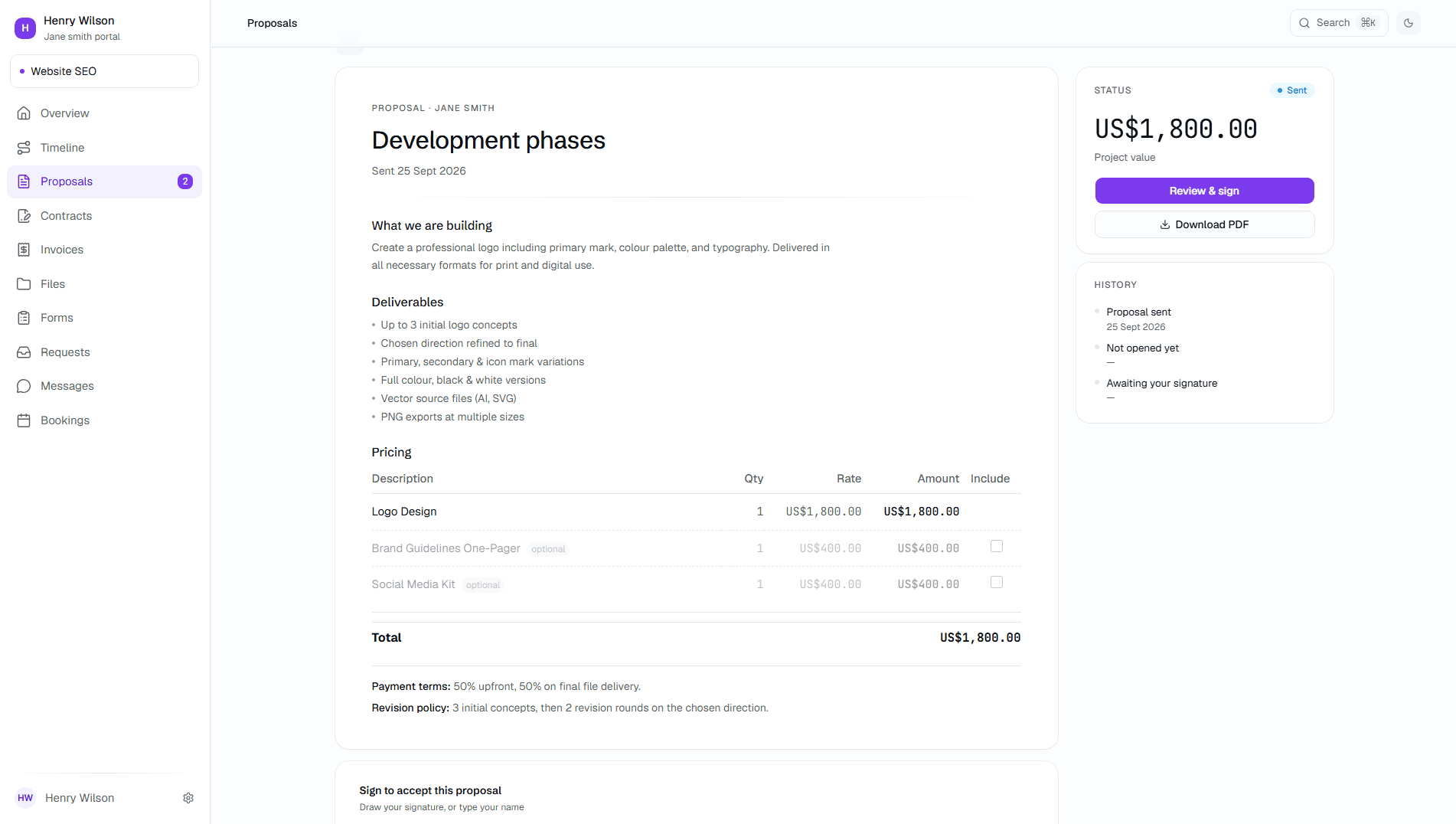Viewport: 1456px width, 824px height.
Task: Click the Overview home icon
Action: pos(24,113)
